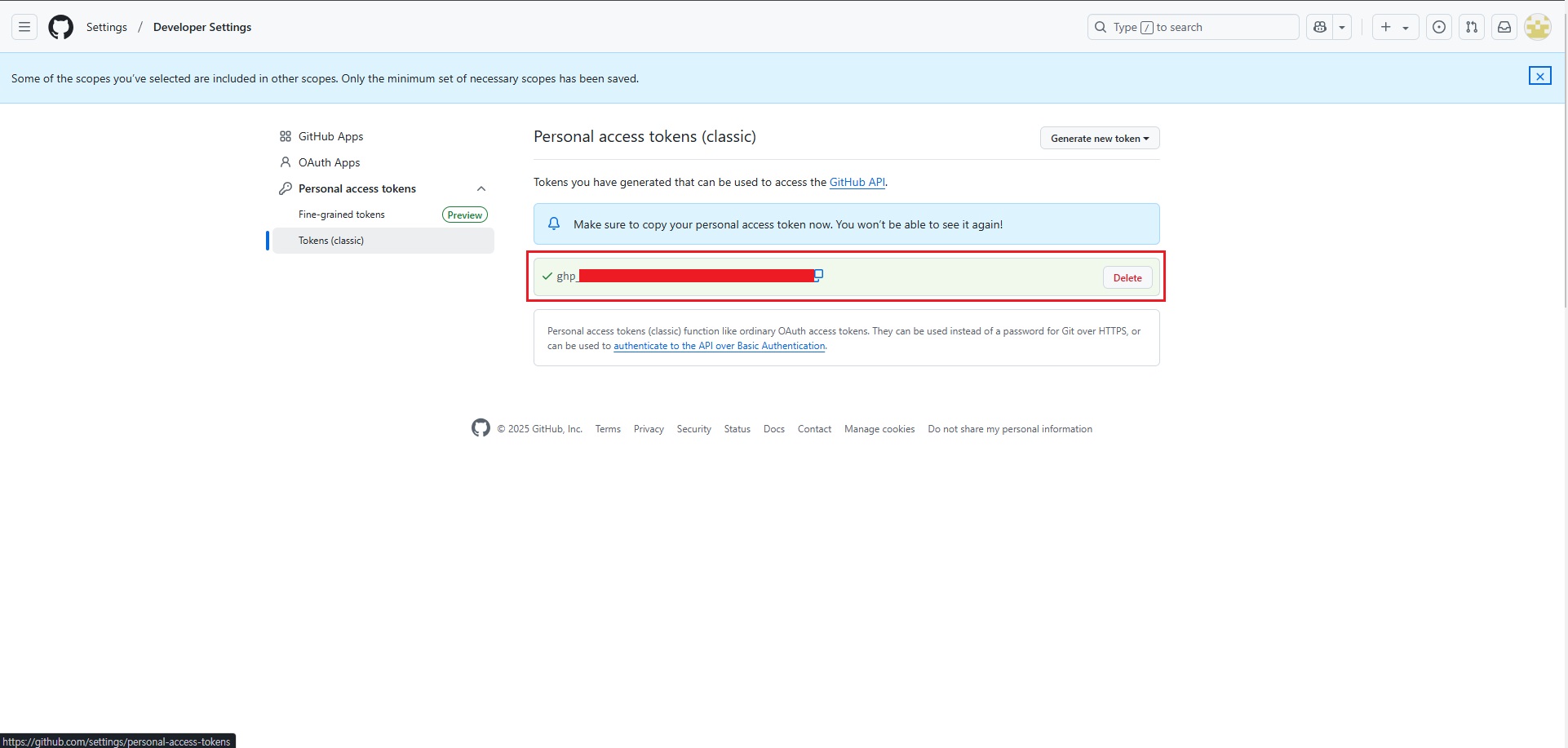Dismiss the scopes notice banner
Screen dimensions: 1568x748
click(1540, 76)
